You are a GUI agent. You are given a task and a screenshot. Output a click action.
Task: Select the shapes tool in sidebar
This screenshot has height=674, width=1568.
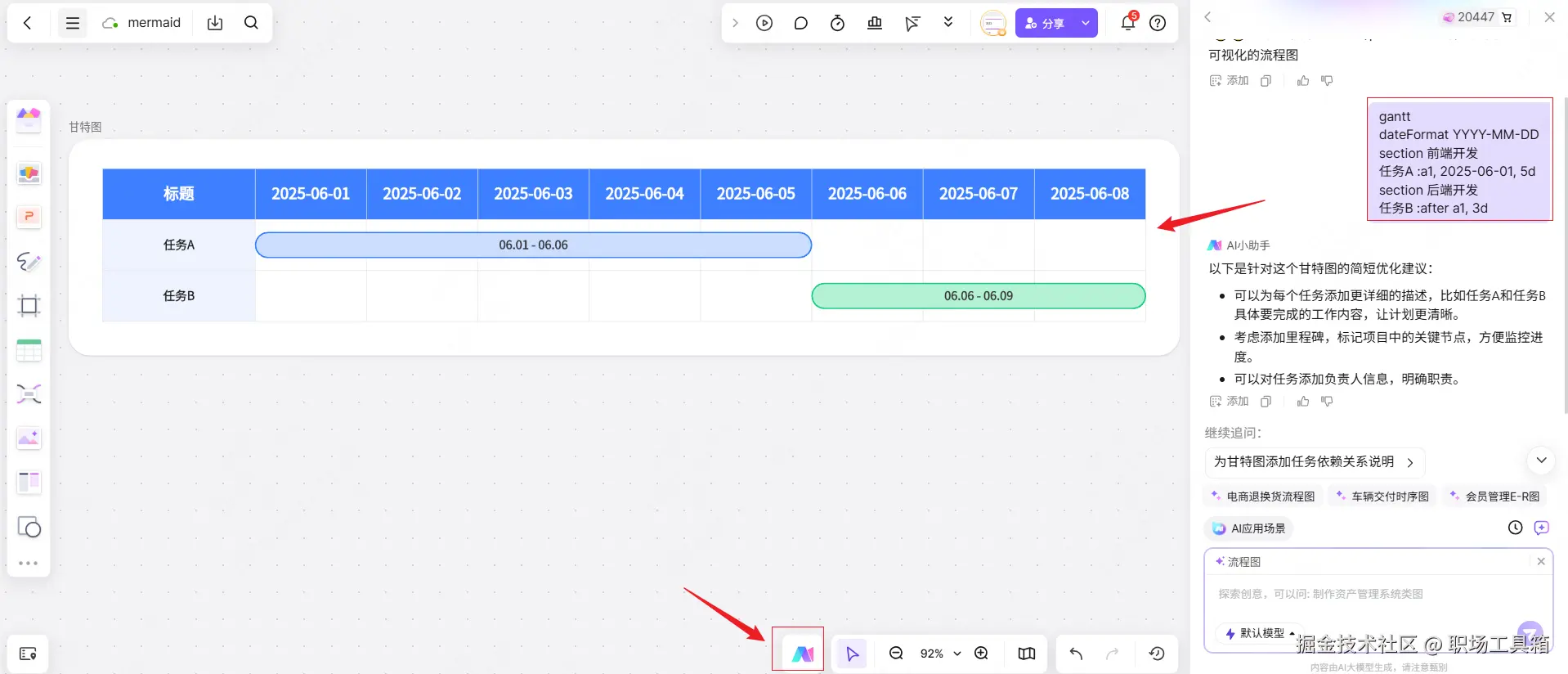point(29,527)
